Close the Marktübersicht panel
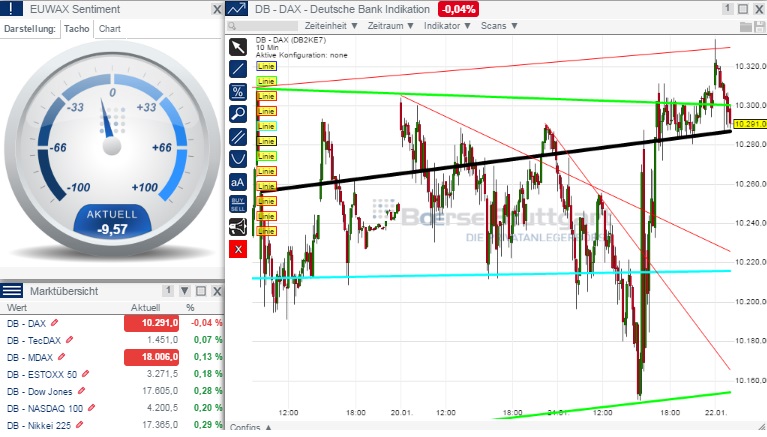This screenshot has height=437, width=767. click(217, 291)
